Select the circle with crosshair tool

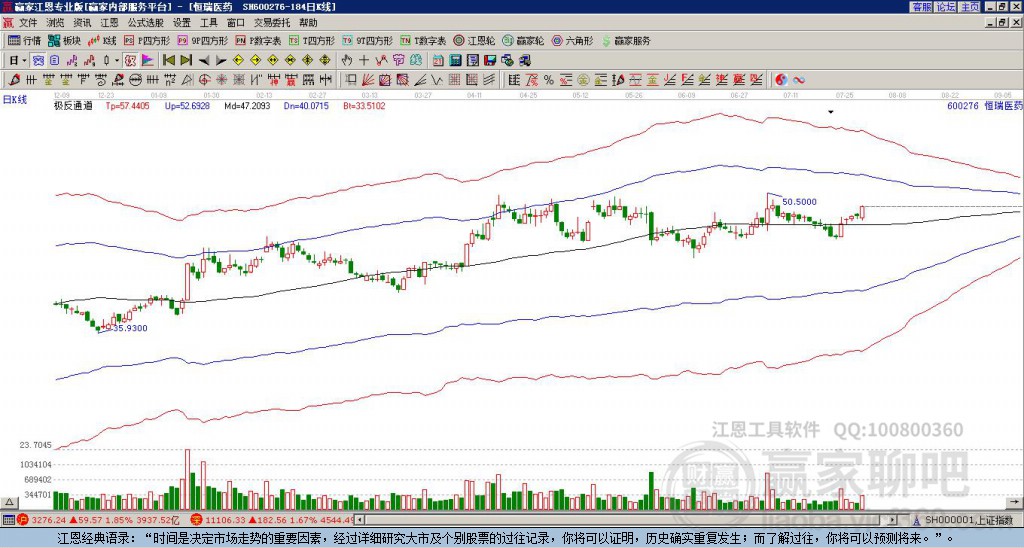click(x=204, y=80)
